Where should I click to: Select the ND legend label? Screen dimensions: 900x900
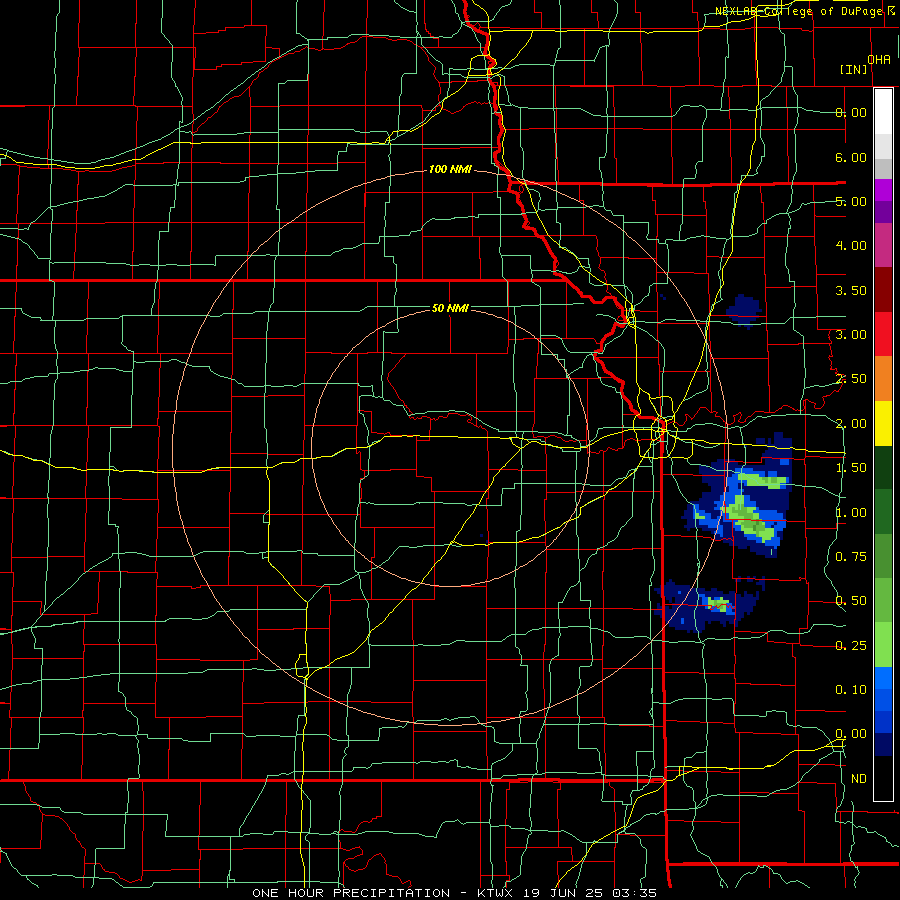(859, 779)
